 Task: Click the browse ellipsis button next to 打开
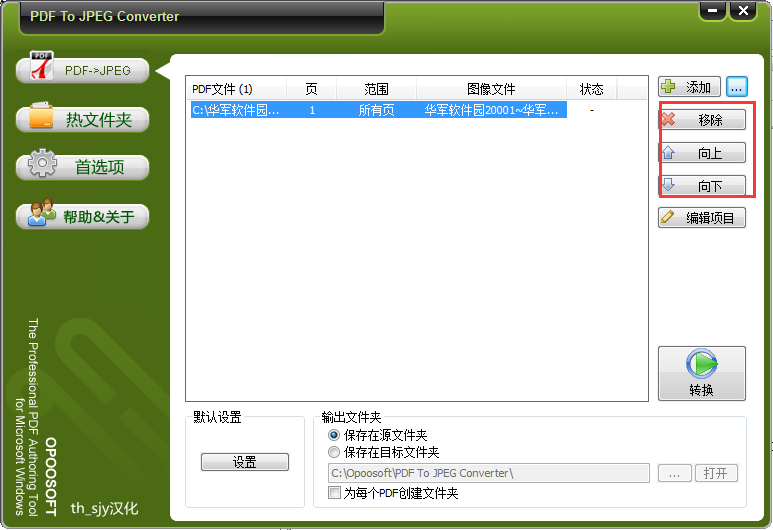tap(674, 473)
